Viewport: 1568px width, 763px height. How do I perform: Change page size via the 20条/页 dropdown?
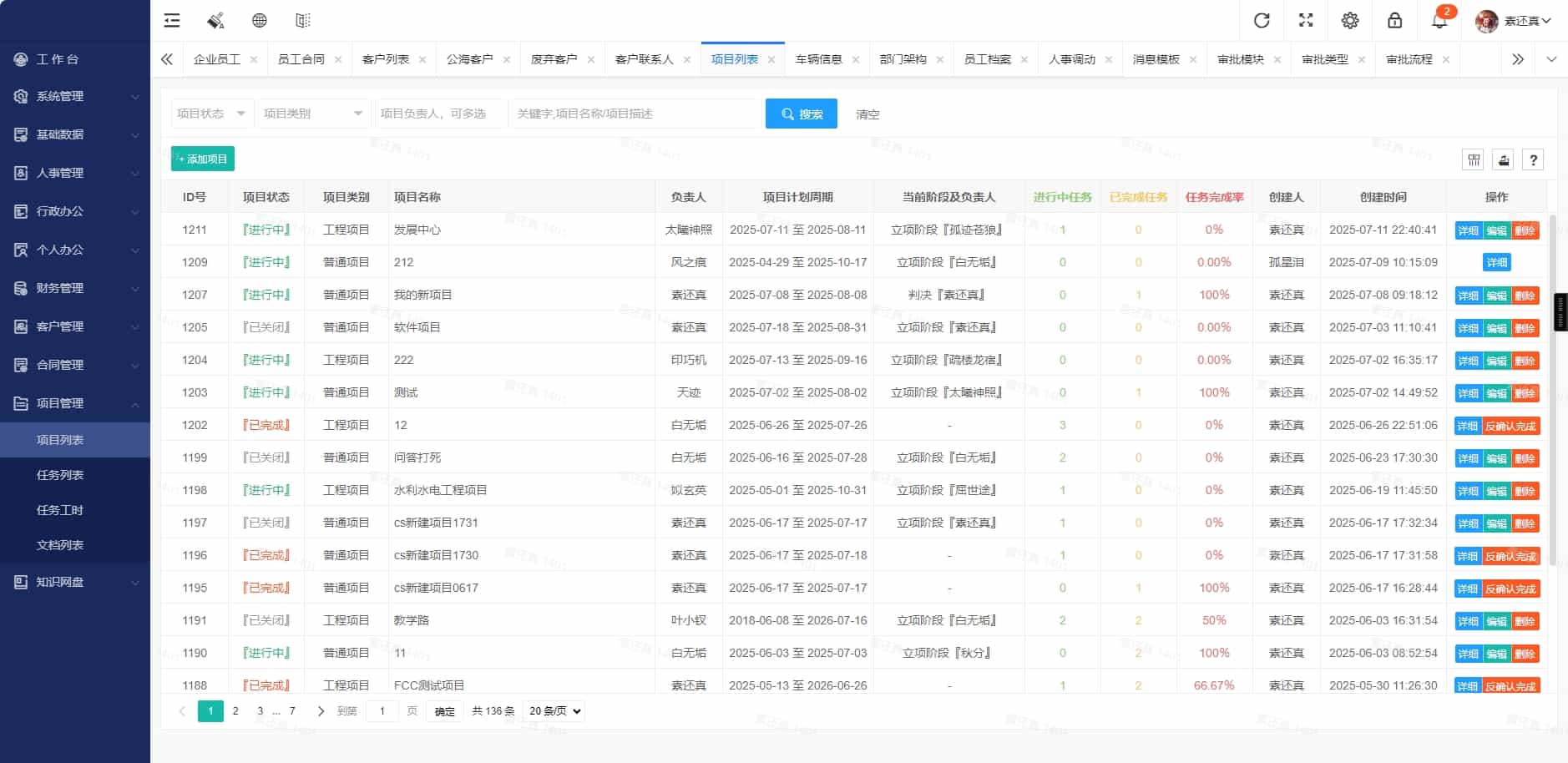[553, 710]
